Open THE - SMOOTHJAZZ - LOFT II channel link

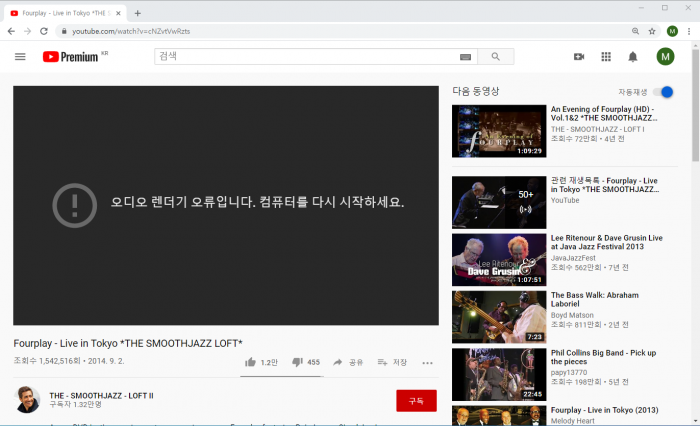[x=101, y=396]
